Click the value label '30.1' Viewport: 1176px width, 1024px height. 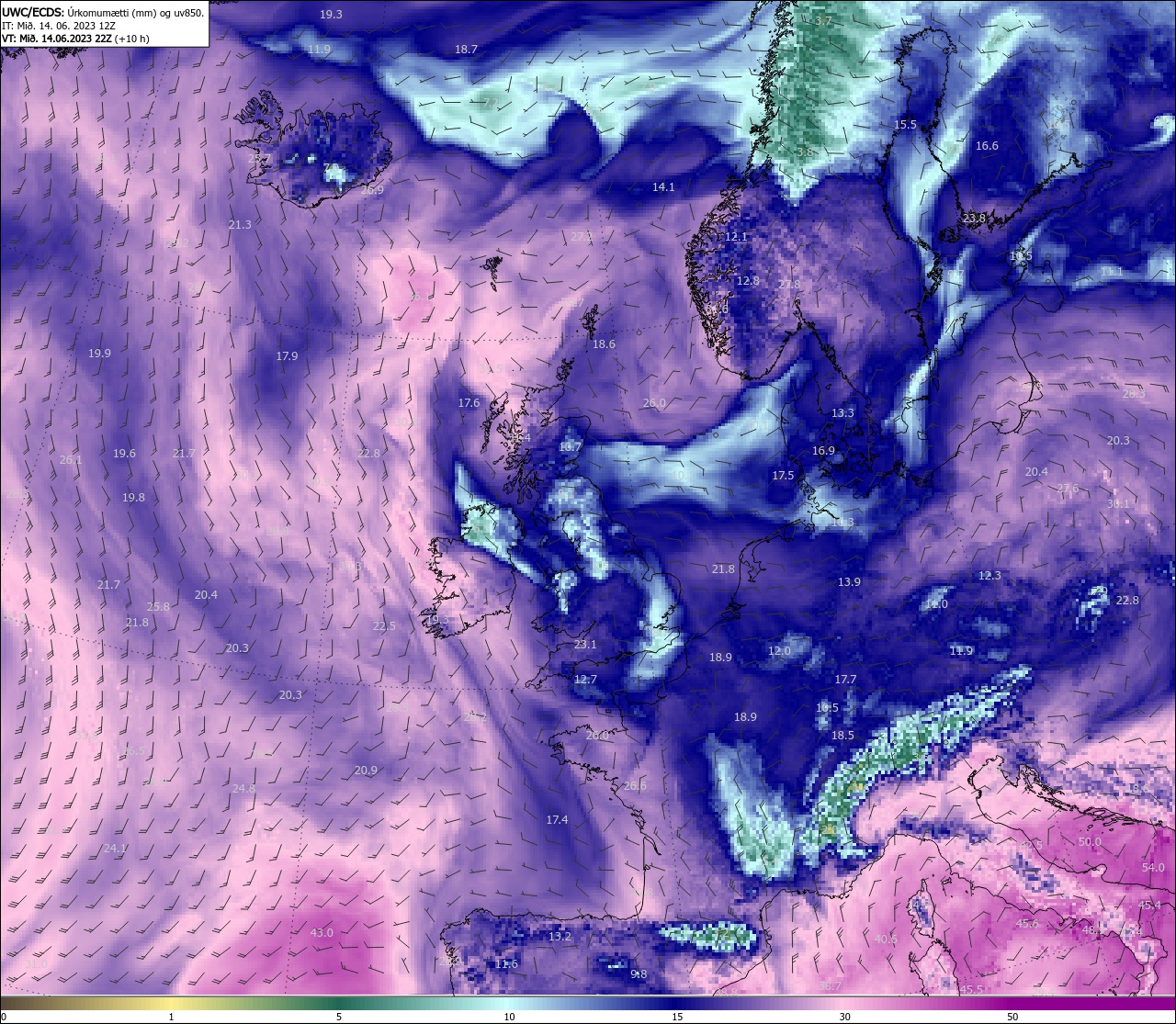point(1118,504)
